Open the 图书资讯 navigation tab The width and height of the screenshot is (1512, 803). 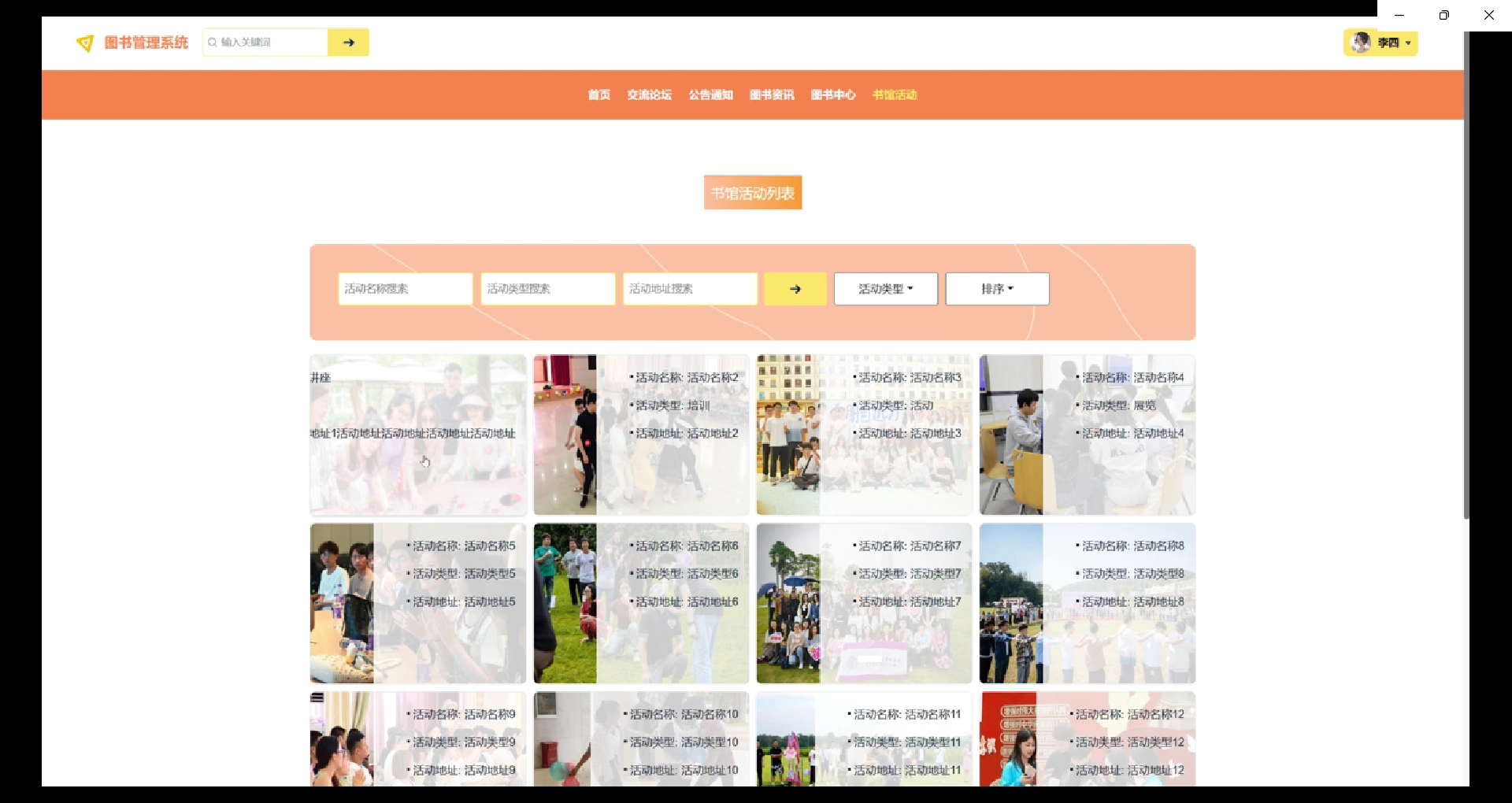[772, 94]
